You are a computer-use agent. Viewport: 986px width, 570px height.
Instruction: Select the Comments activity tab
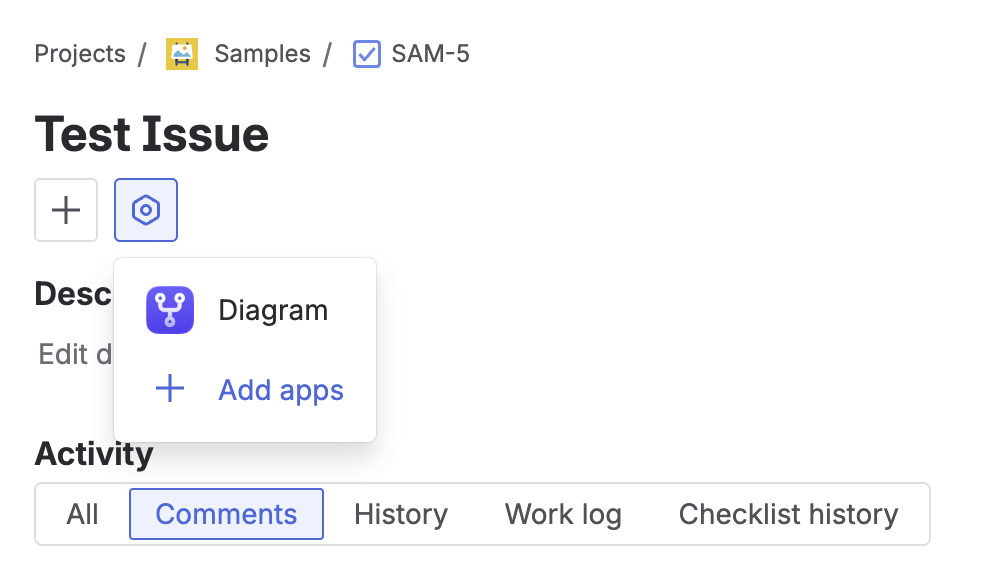pyautogui.click(x=226, y=514)
